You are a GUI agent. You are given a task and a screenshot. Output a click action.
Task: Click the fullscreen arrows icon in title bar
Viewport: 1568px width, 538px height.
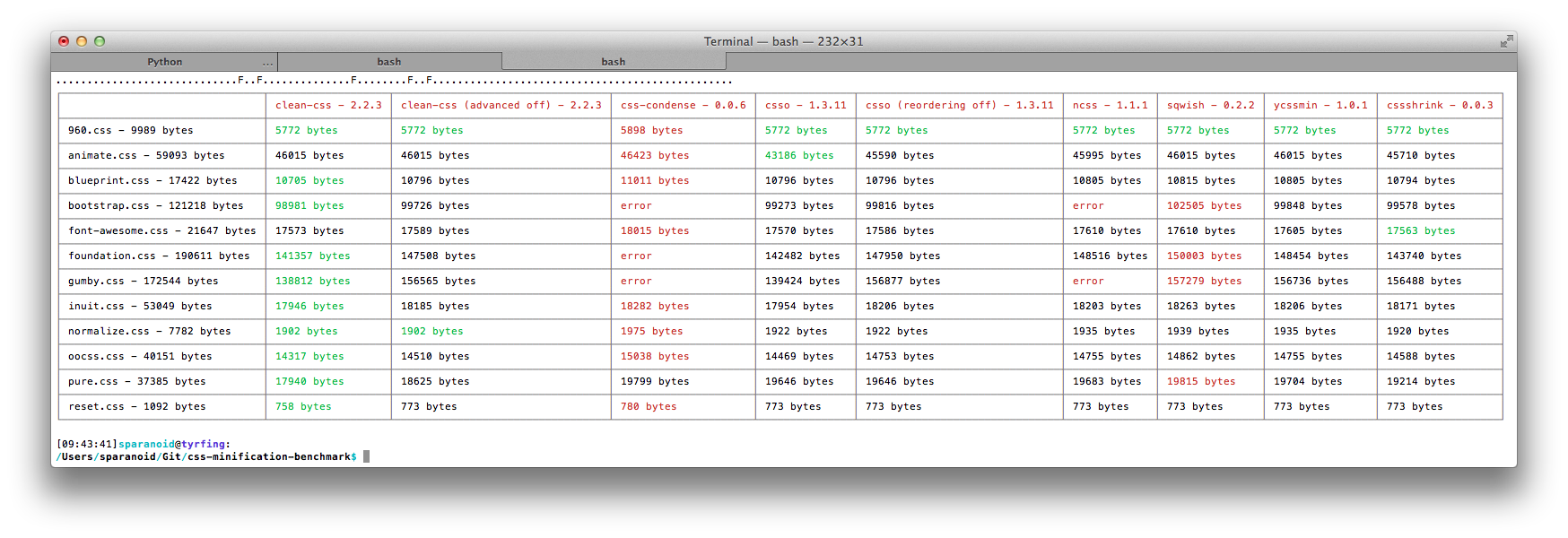(x=1506, y=41)
